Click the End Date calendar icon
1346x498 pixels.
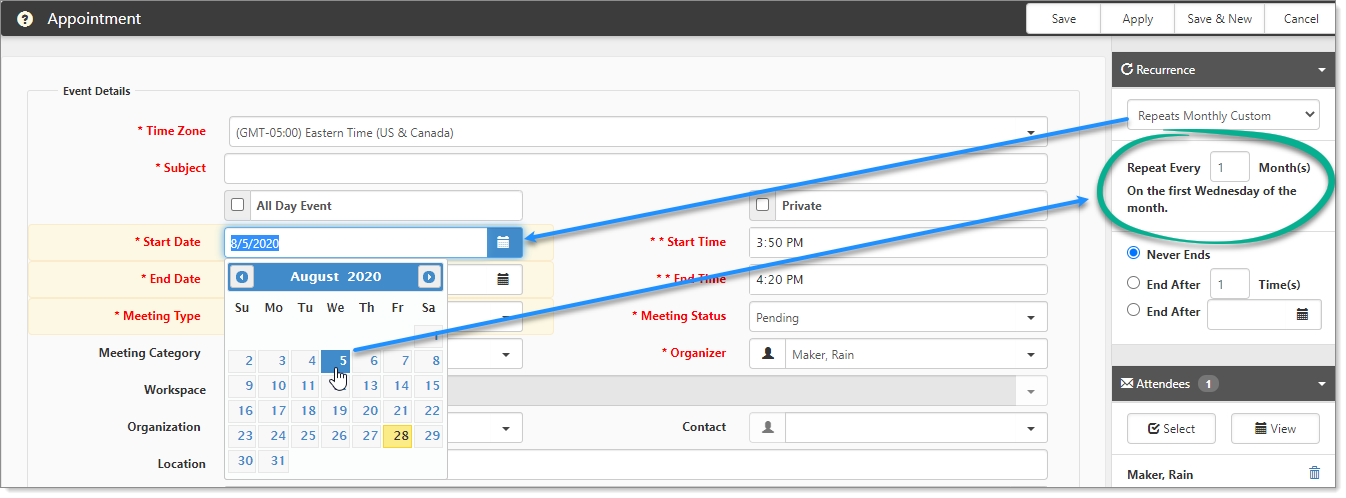tap(504, 279)
